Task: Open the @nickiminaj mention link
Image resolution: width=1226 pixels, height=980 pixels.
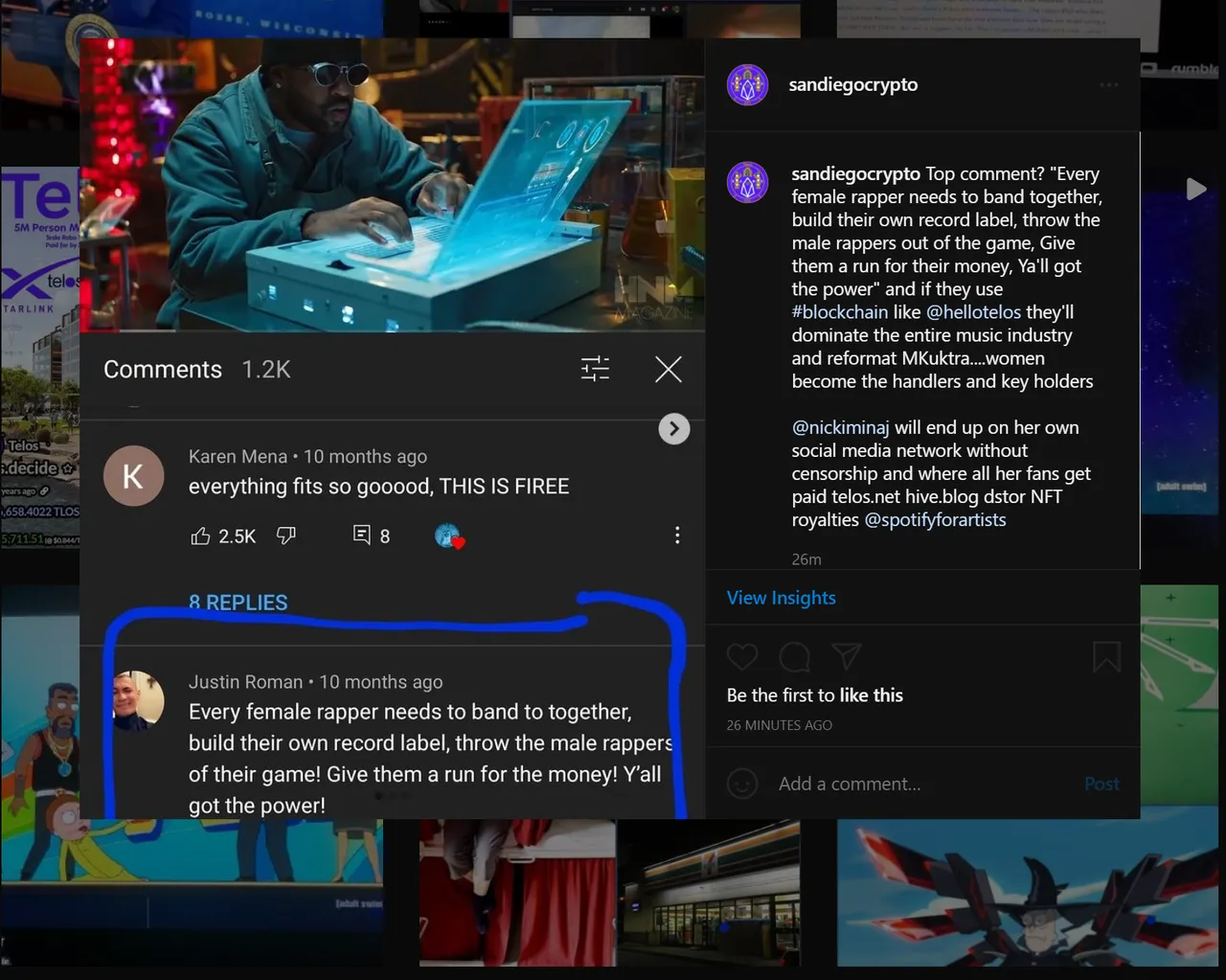Action: [840, 427]
